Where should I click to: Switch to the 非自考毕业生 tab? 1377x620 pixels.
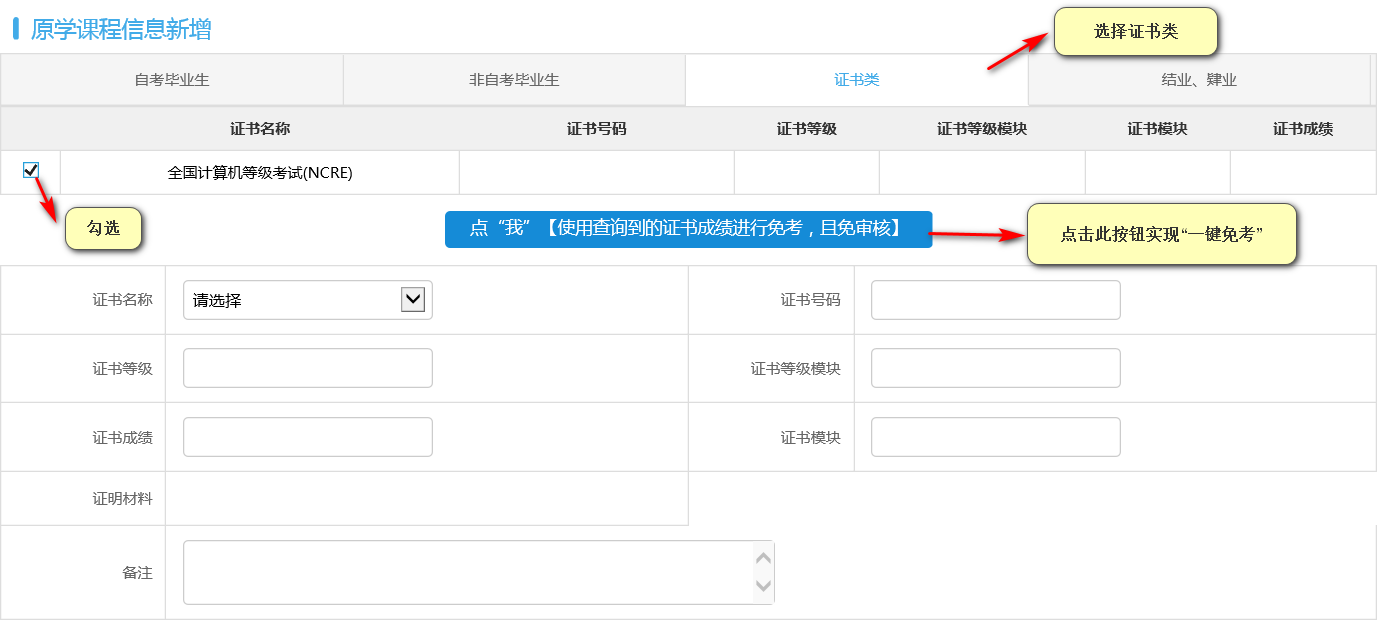[514, 80]
